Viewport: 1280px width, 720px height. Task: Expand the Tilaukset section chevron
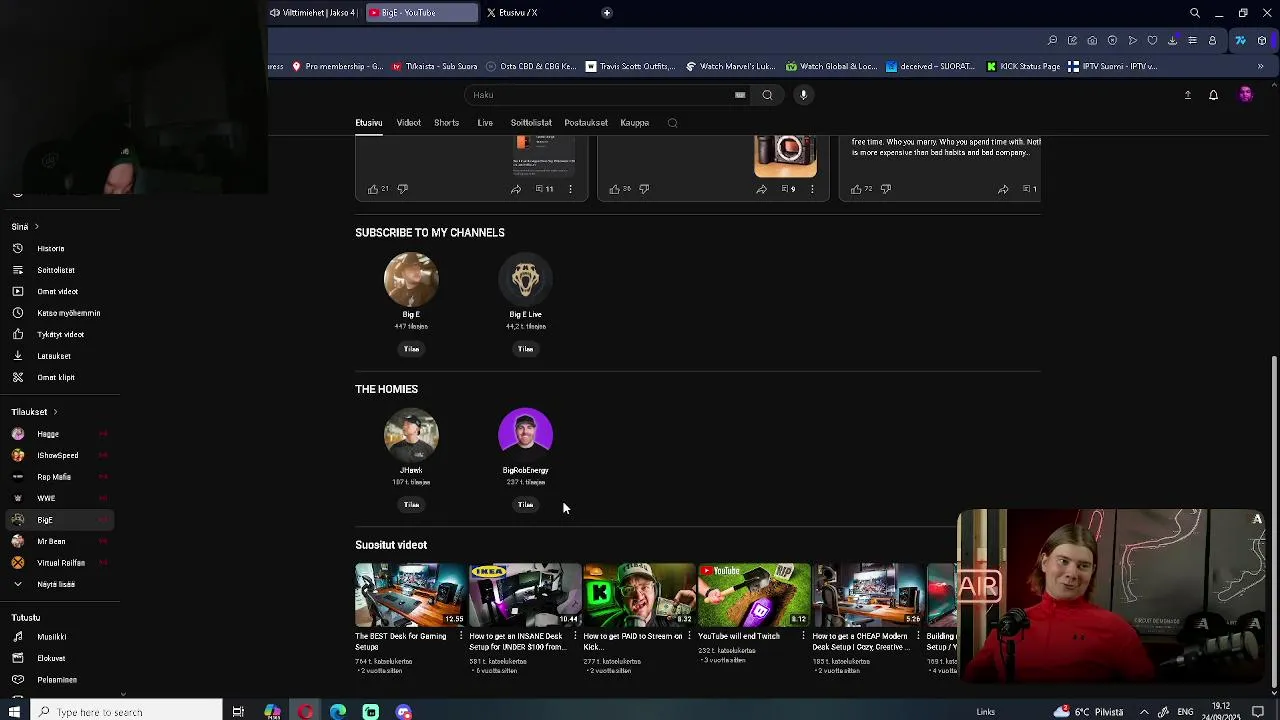[55, 412]
